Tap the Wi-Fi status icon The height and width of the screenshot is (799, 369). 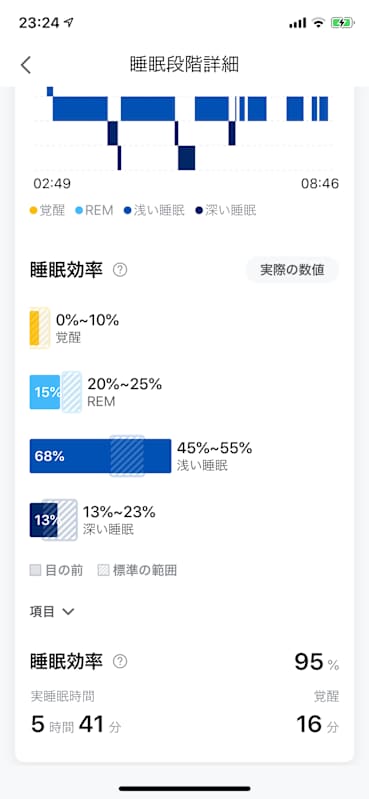tap(319, 22)
